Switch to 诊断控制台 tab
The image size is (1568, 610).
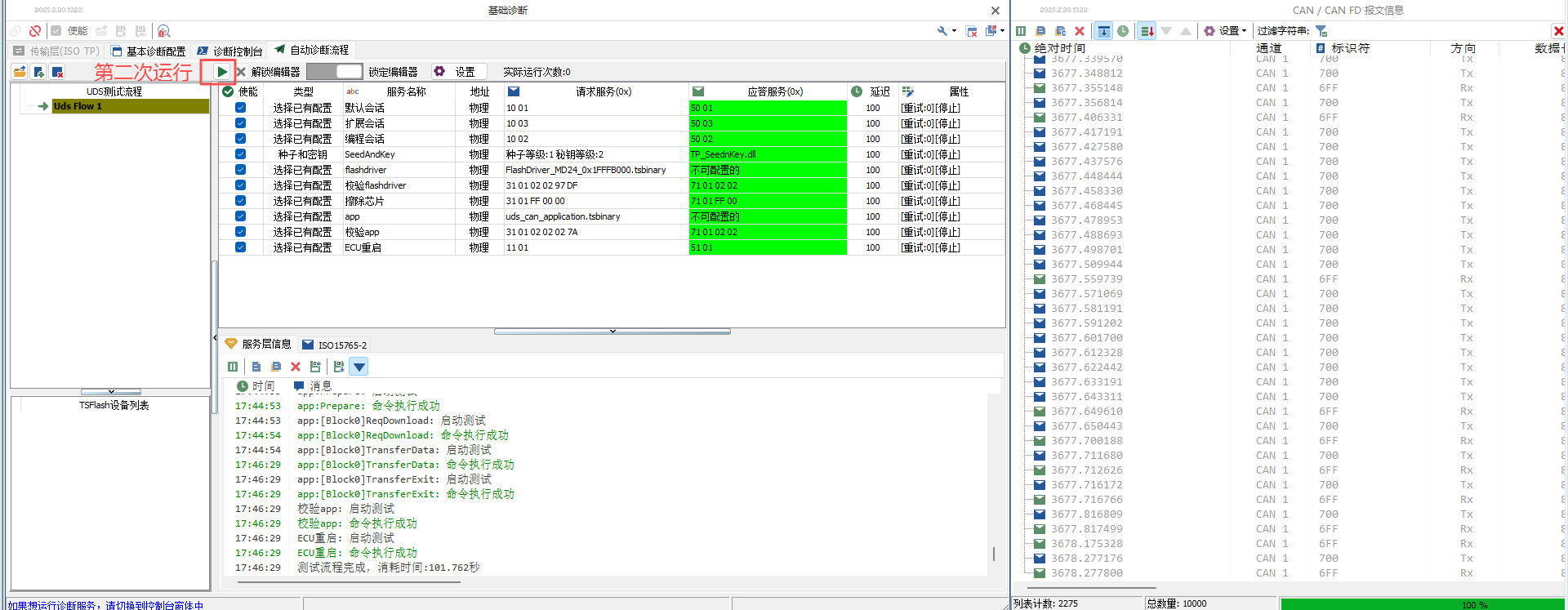click(230, 51)
